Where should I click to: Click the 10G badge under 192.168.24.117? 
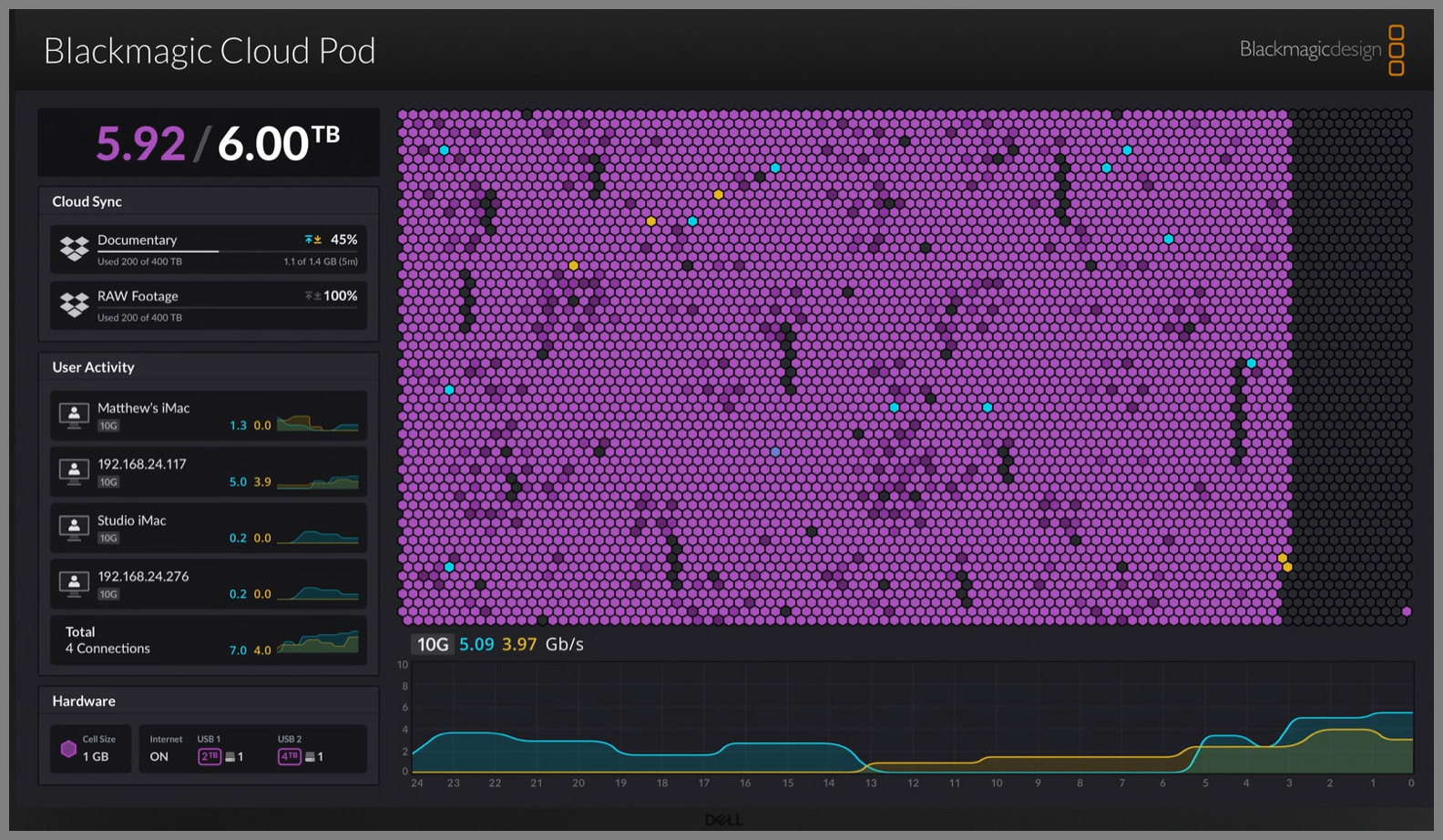click(108, 482)
